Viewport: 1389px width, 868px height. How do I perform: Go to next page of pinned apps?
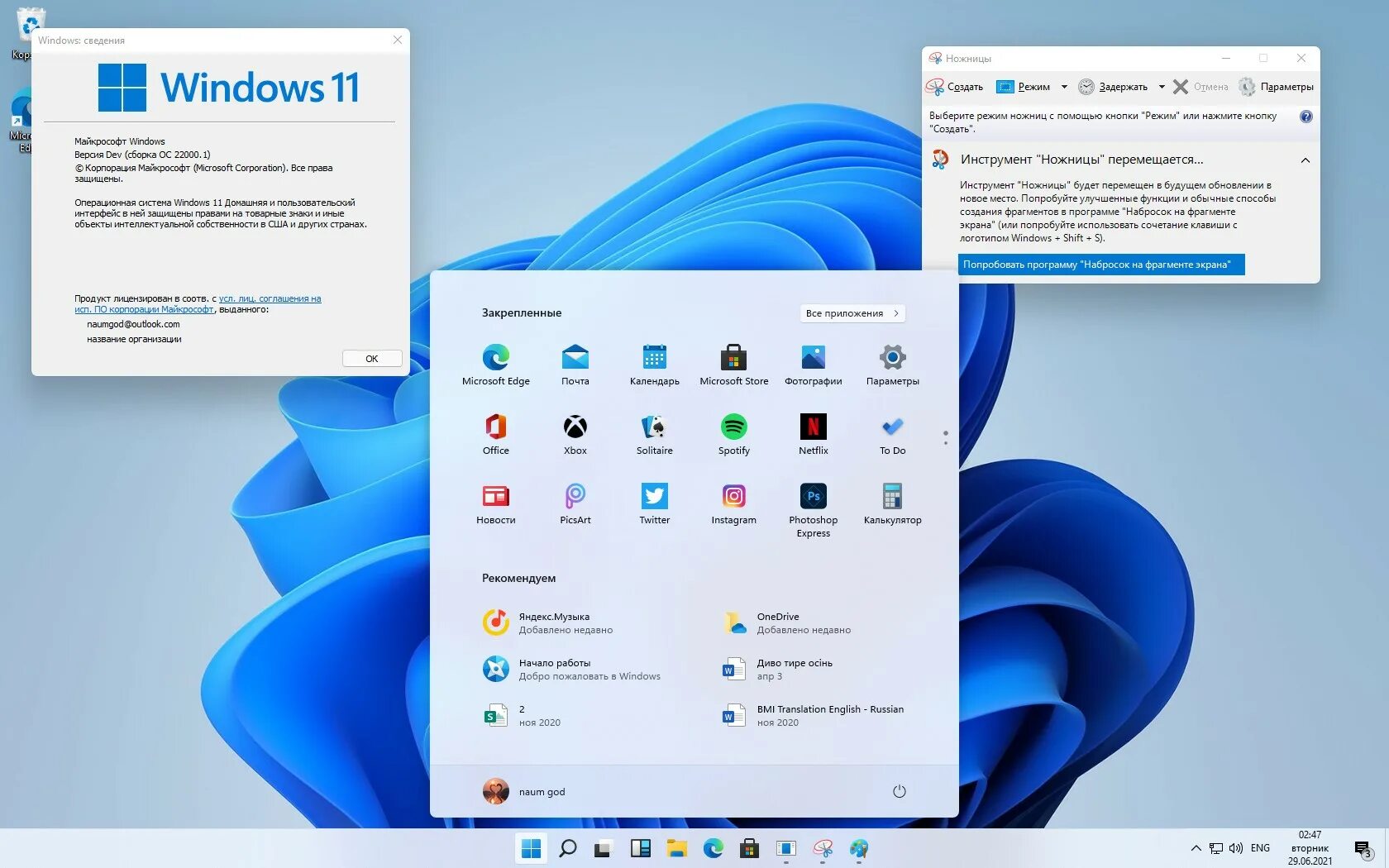point(946,443)
